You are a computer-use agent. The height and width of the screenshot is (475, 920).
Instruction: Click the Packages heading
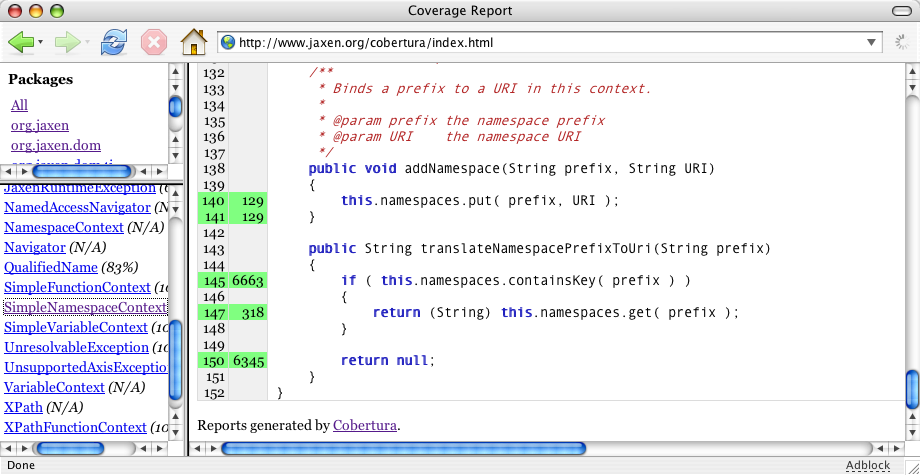[40, 79]
